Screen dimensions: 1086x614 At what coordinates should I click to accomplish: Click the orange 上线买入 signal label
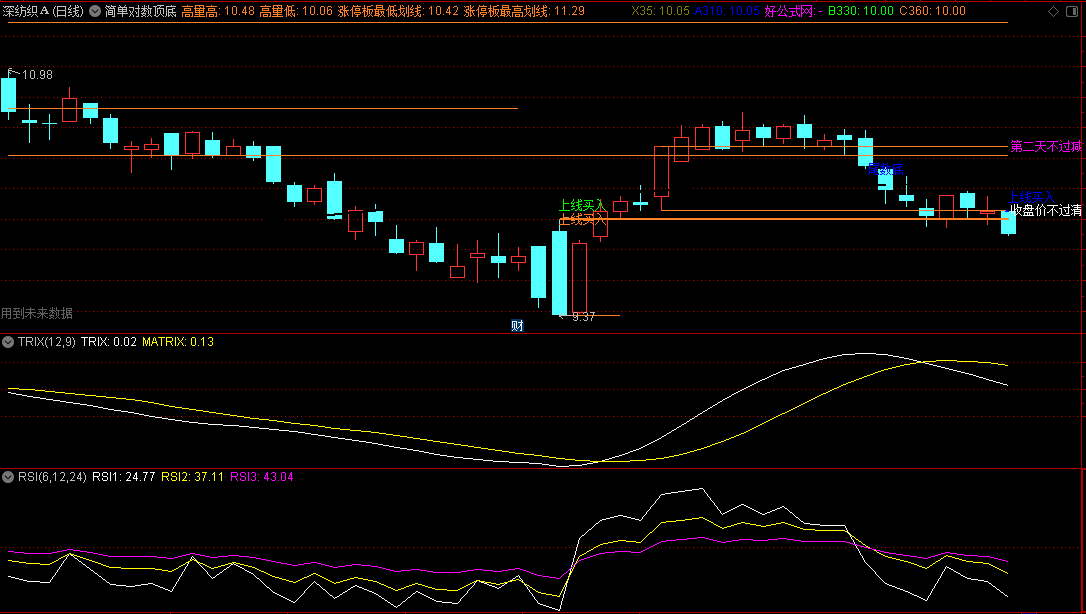click(x=582, y=220)
